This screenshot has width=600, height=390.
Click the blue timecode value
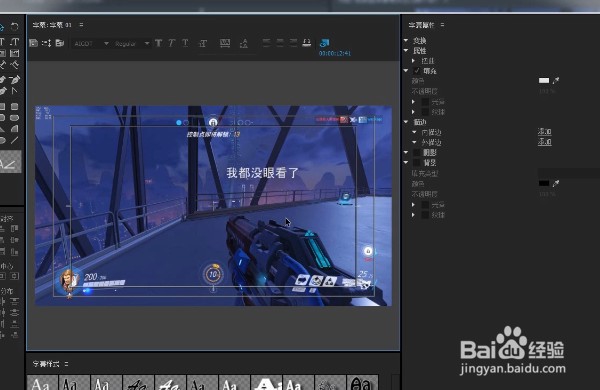(x=335, y=54)
